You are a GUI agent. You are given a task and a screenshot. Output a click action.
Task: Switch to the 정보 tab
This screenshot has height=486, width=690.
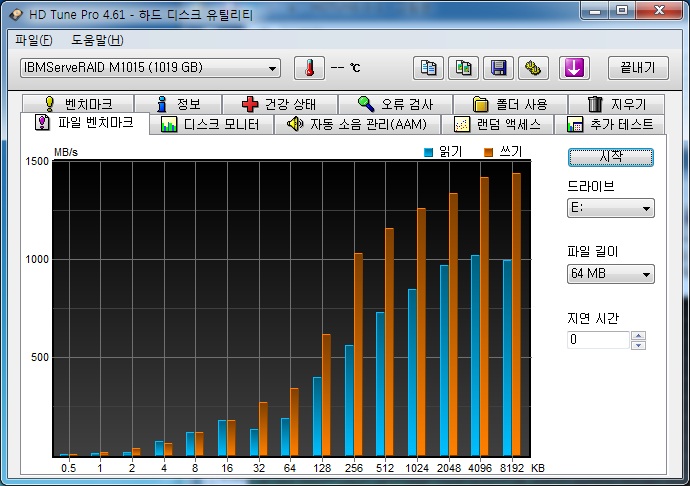point(178,104)
